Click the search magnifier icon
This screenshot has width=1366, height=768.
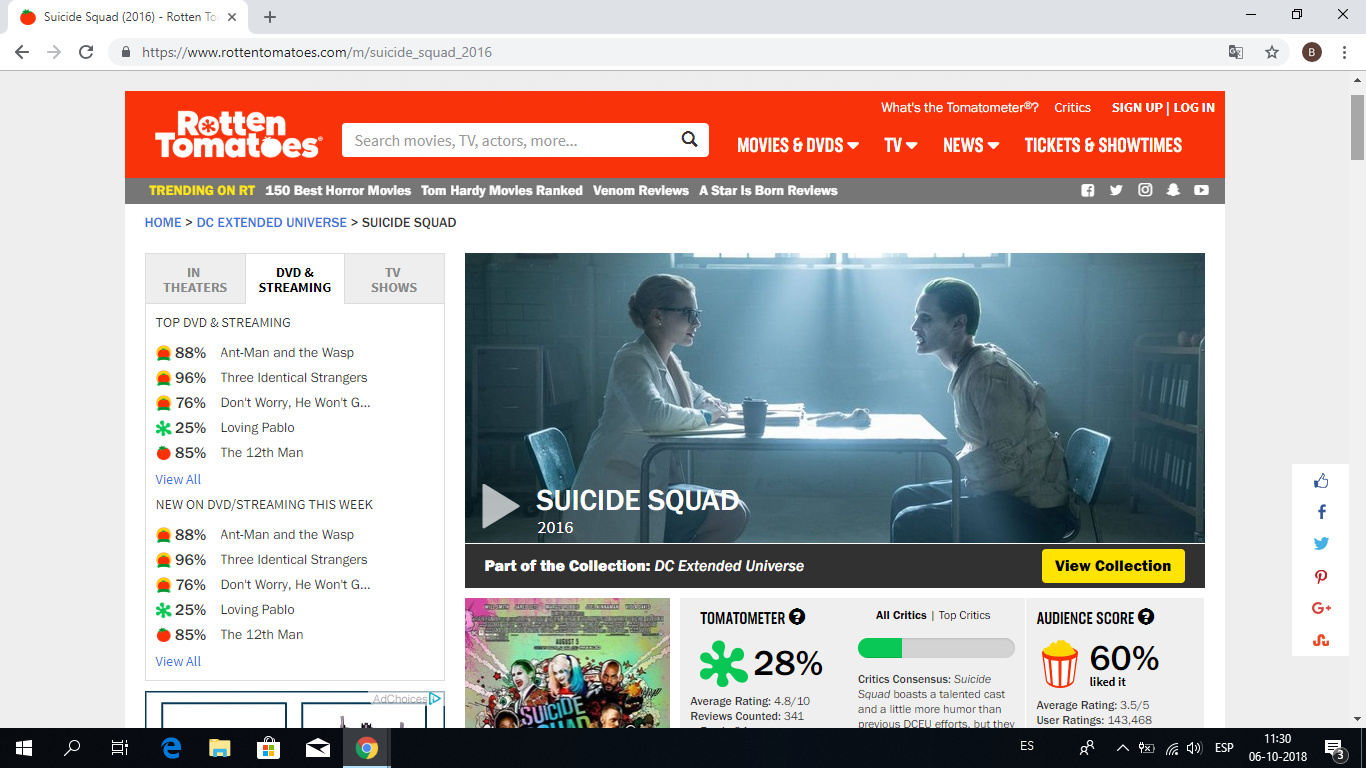[689, 140]
